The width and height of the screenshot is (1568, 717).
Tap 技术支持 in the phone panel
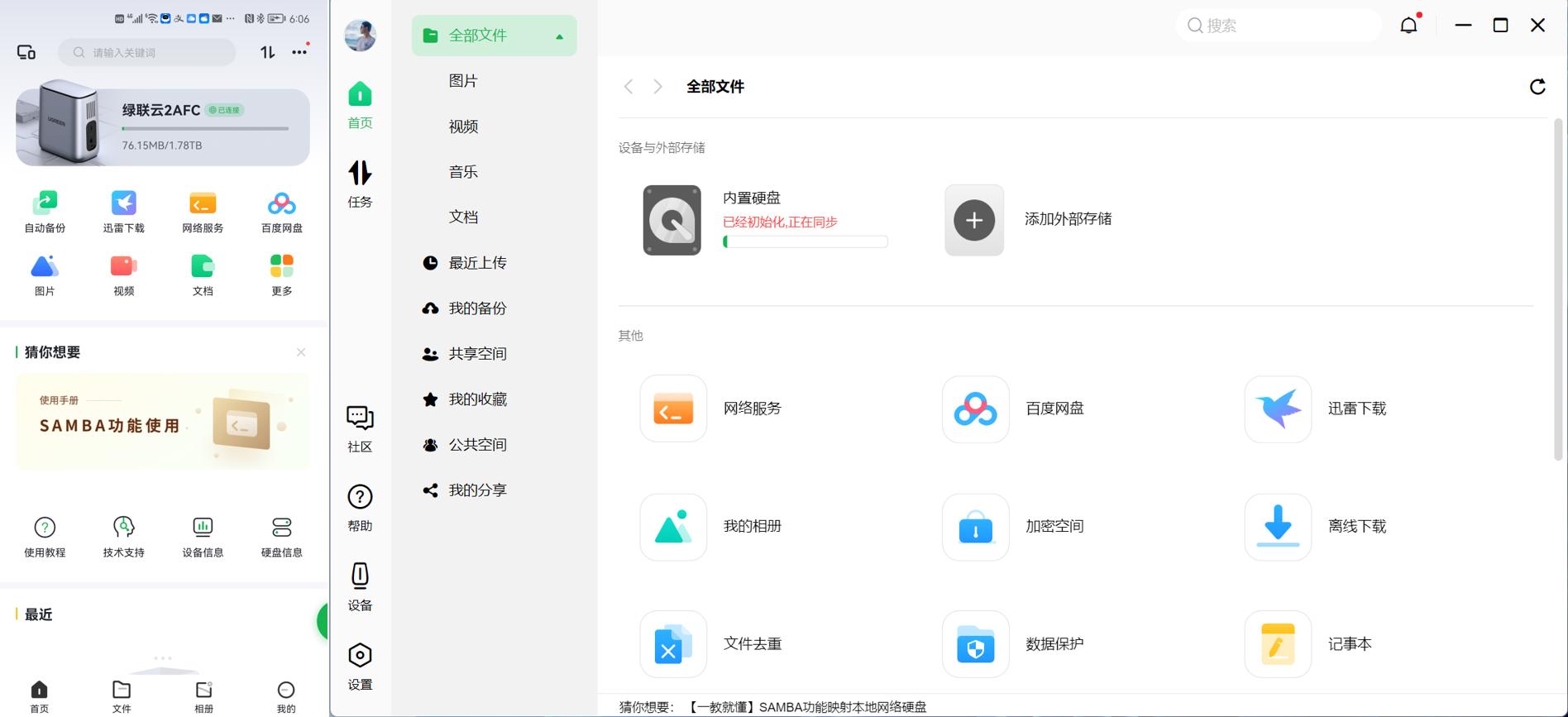coord(124,537)
